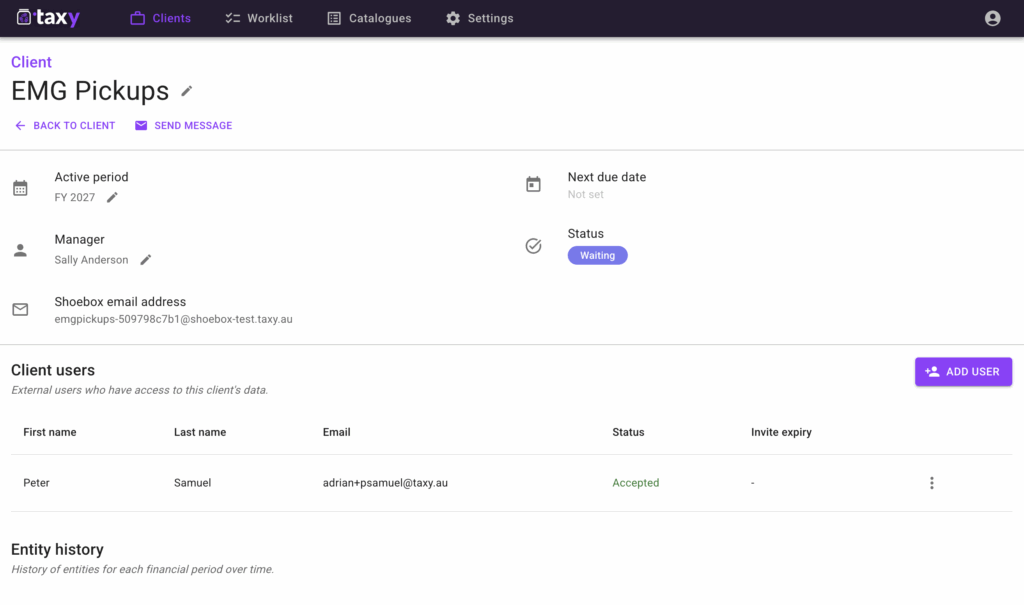This screenshot has width=1024, height=605.
Task: Click the calendar icon beside Active period
Action: click(x=20, y=187)
